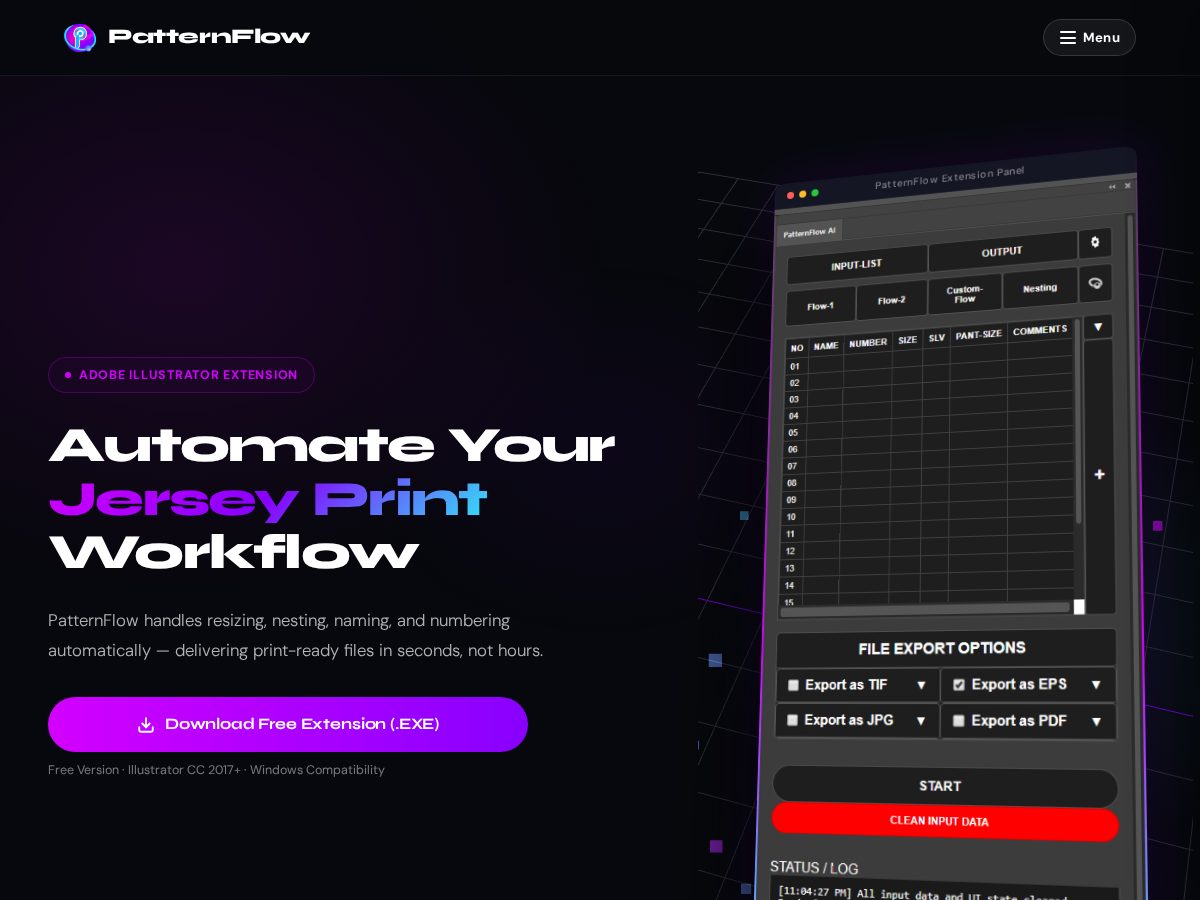Click the panel's green window dot

coord(815,193)
